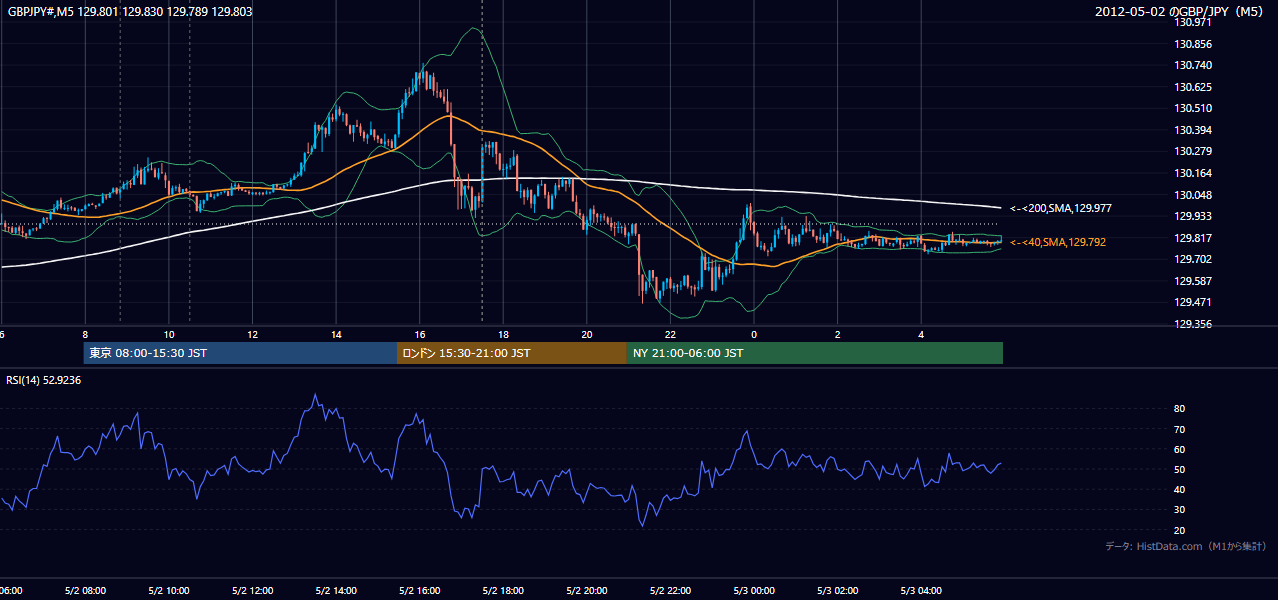Click price axis label 129.587
1278x600 pixels.
pyautogui.click(x=1194, y=281)
